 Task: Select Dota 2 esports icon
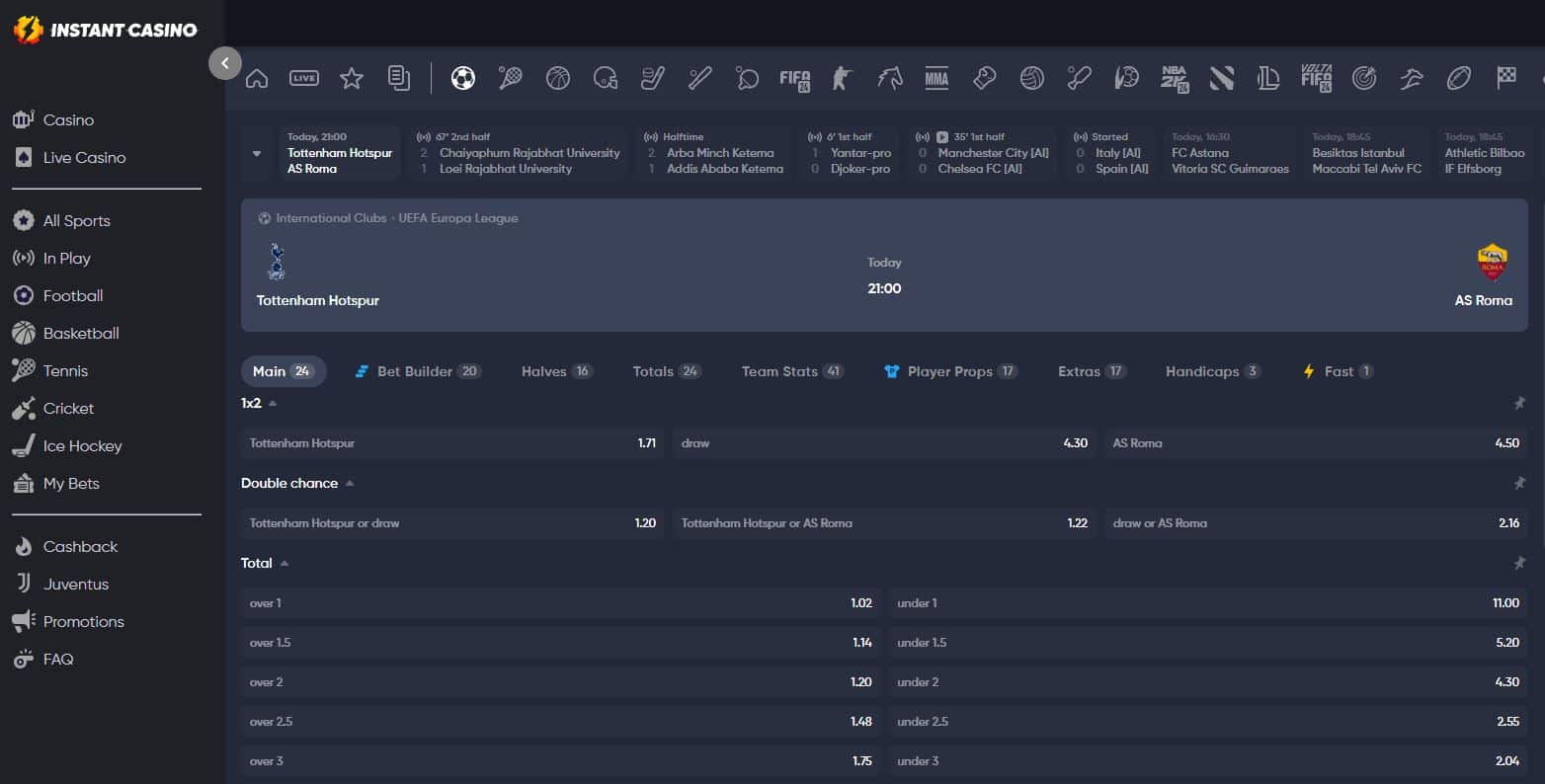click(x=1222, y=78)
